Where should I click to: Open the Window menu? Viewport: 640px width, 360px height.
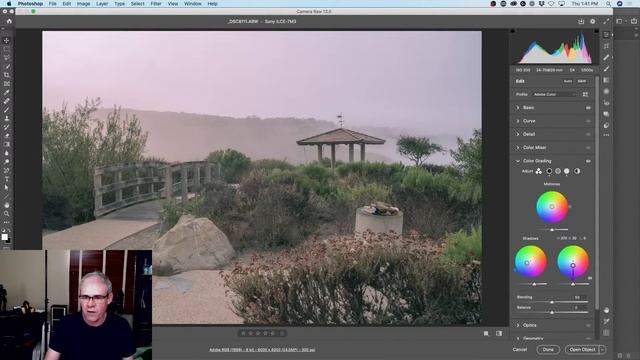coord(193,4)
